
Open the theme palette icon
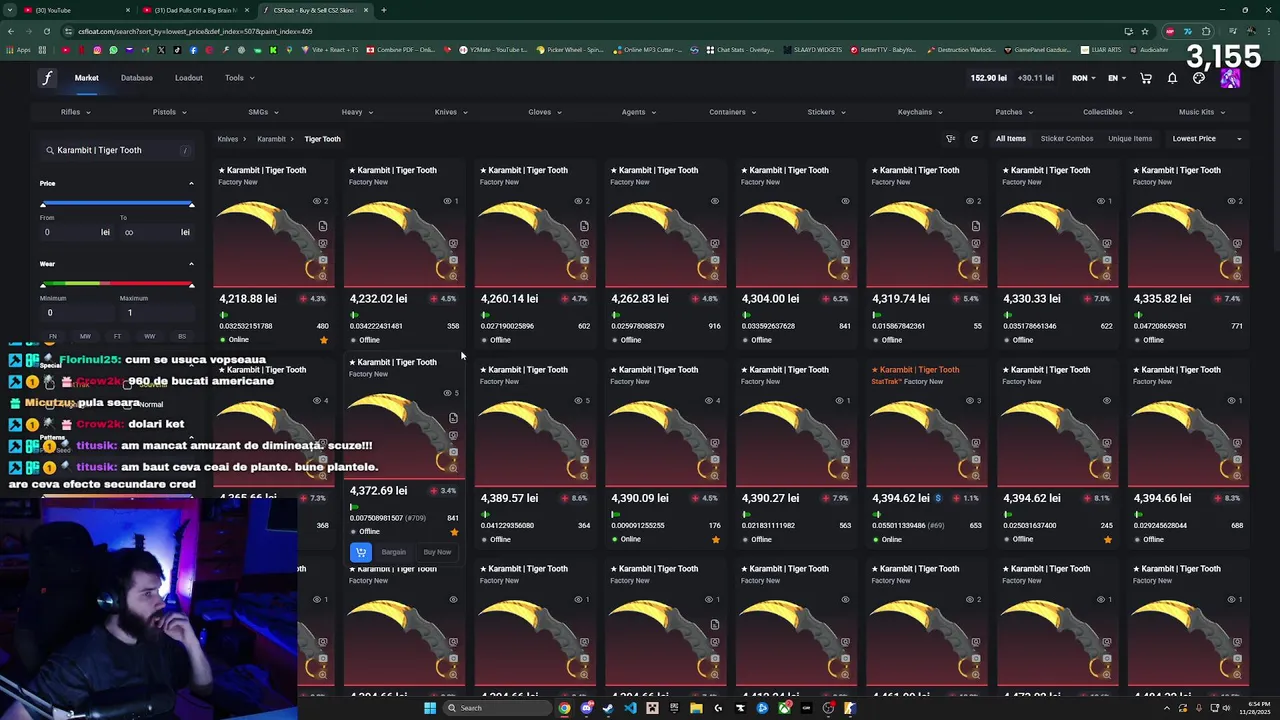tap(1199, 78)
